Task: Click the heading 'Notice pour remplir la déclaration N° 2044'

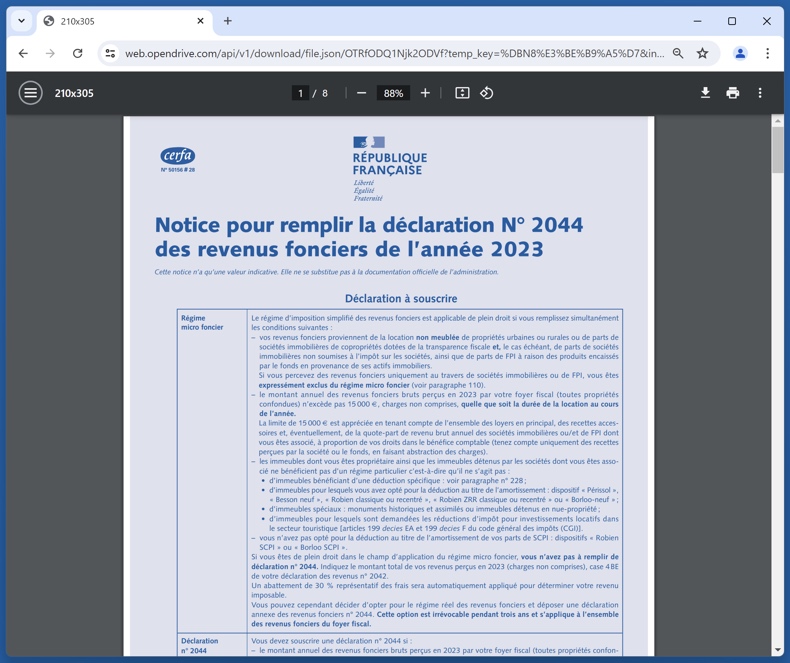Action: pyautogui.click(x=369, y=225)
